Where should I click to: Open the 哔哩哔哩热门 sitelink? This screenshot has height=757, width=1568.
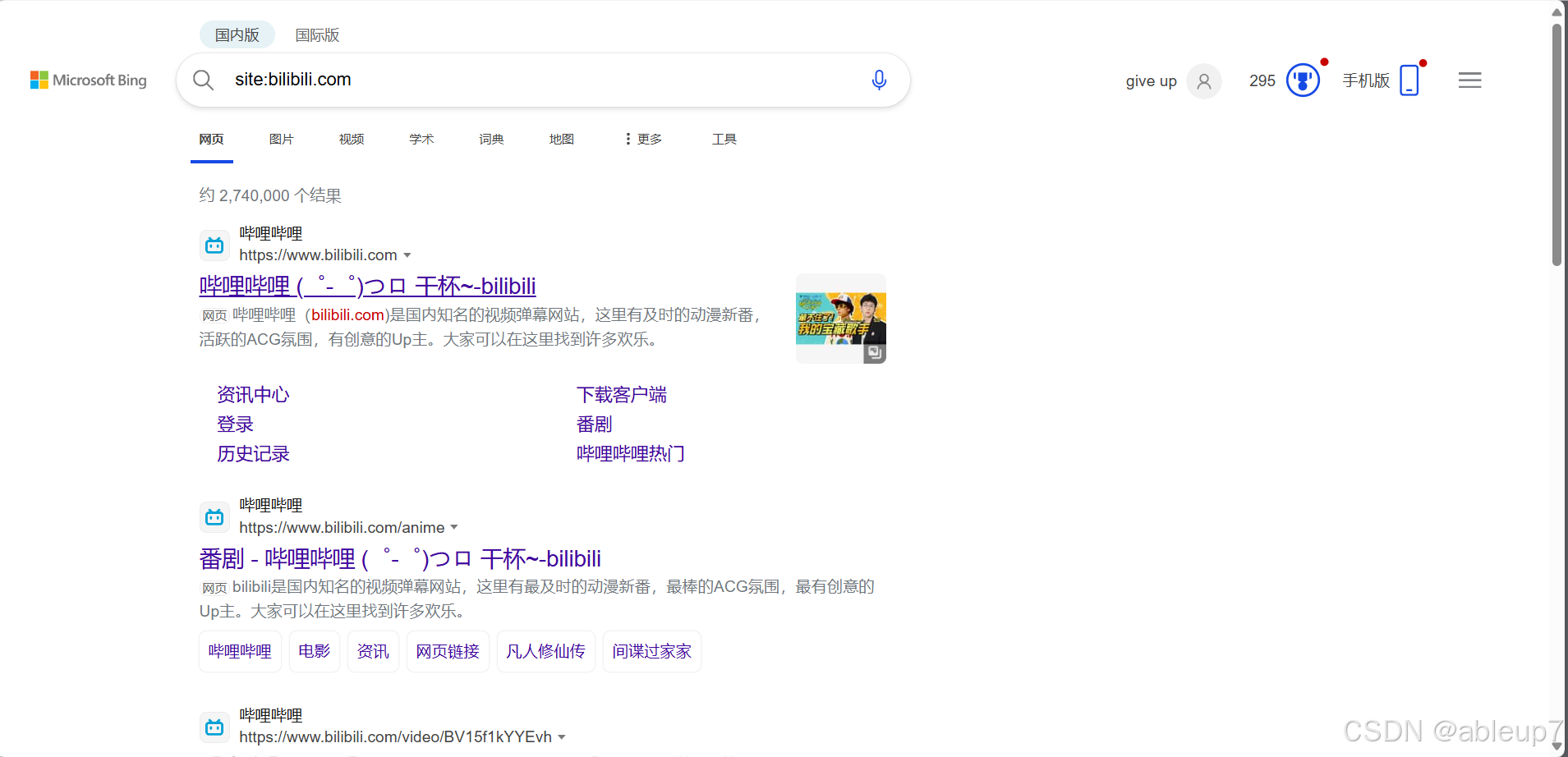pos(631,454)
